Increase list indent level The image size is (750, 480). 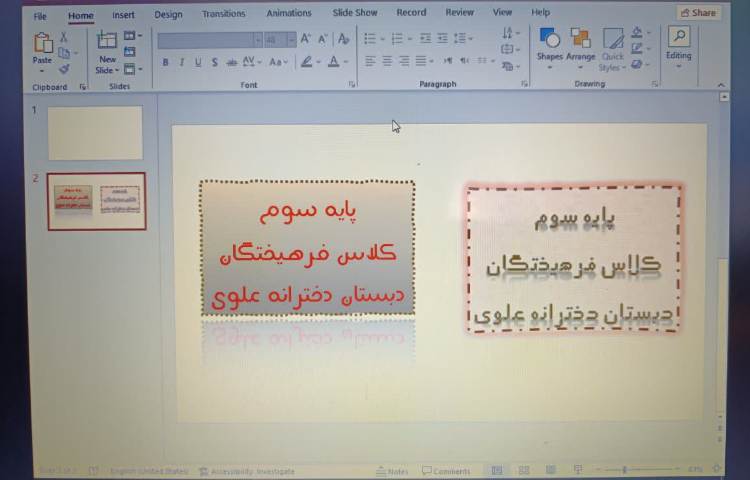[x=442, y=38]
